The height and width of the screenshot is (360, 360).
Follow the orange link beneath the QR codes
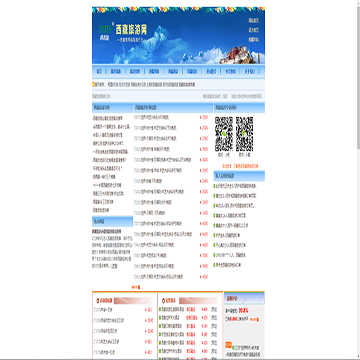point(240,166)
